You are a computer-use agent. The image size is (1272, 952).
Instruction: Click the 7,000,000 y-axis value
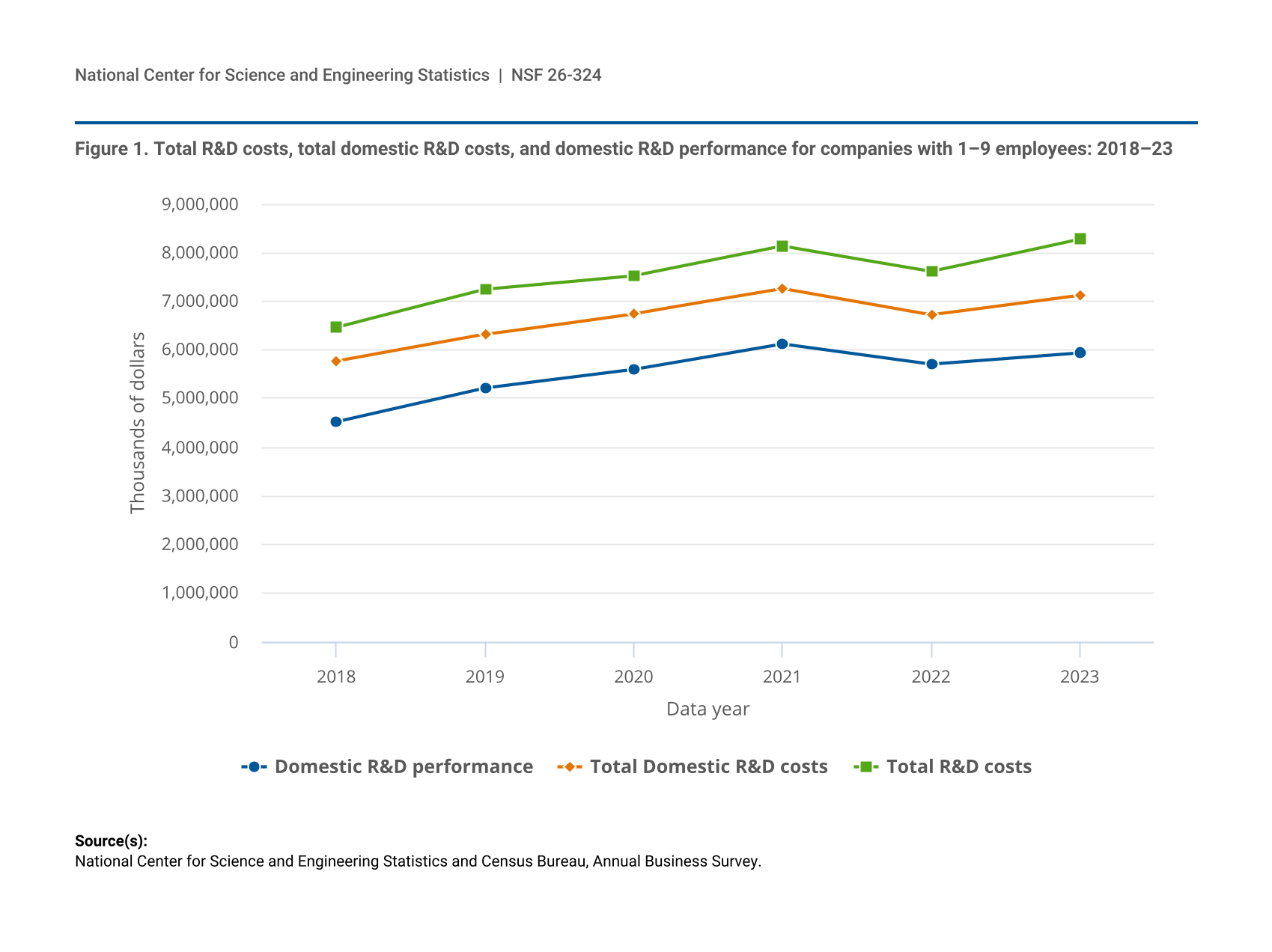[200, 301]
